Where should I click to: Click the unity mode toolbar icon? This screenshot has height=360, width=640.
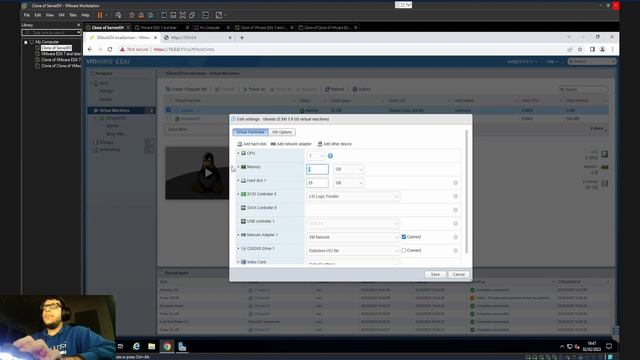(x=192, y=15)
